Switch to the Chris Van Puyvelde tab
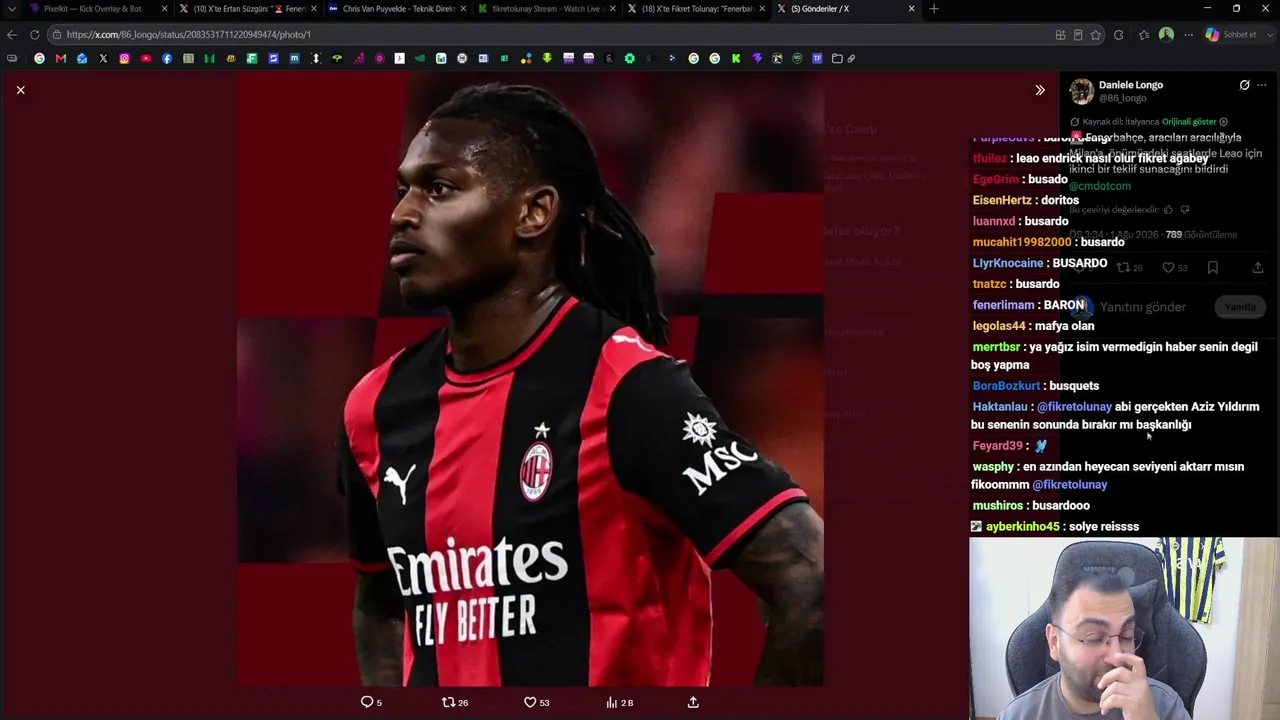 coord(396,9)
